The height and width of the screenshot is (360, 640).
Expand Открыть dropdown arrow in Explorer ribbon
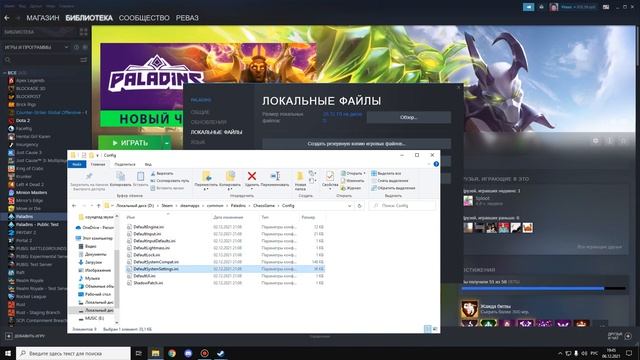click(364, 173)
